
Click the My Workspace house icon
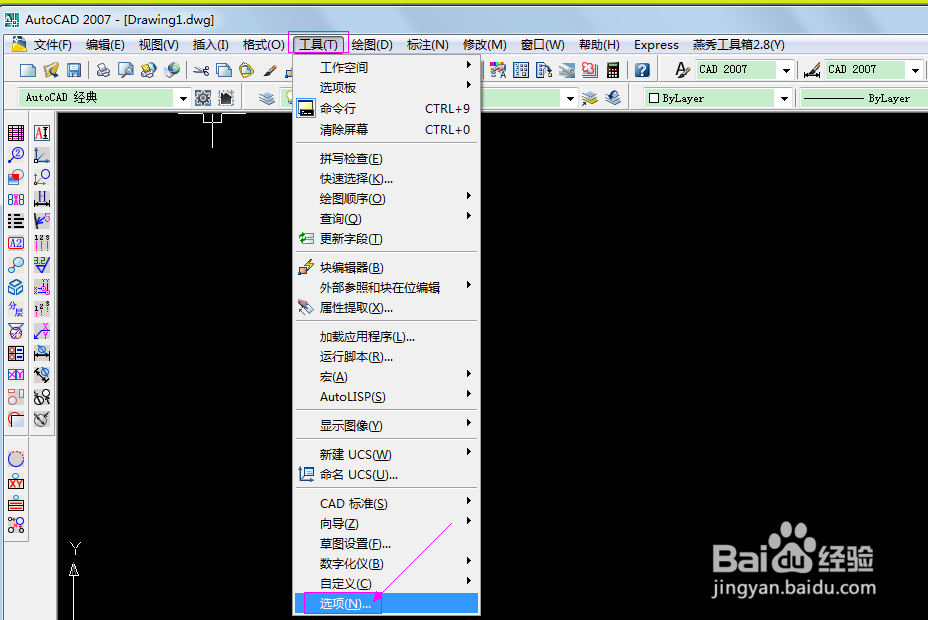pyautogui.click(x=226, y=98)
